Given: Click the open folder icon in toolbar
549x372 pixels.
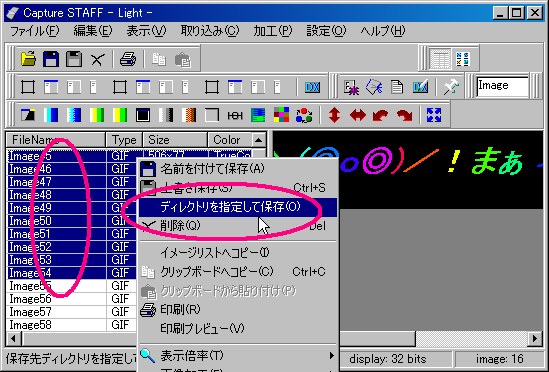Looking at the screenshot, I should pyautogui.click(x=28, y=59).
